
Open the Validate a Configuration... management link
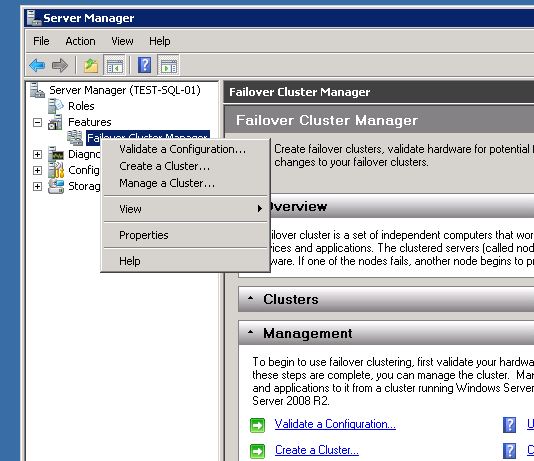tap(335, 424)
